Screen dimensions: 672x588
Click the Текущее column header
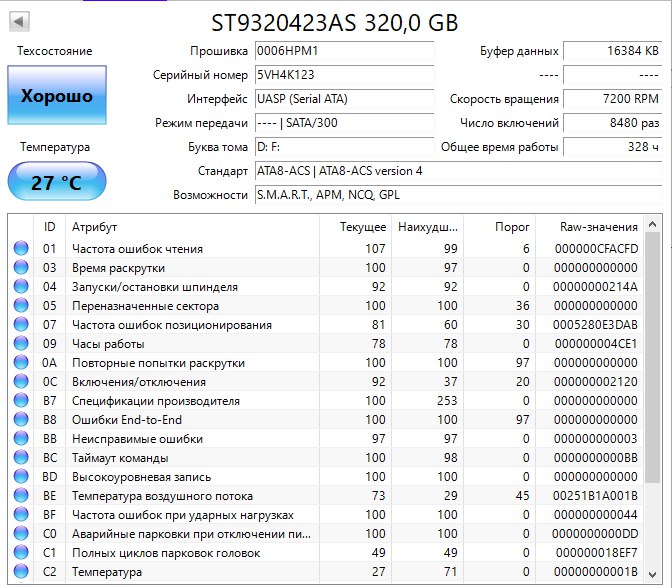pos(355,227)
